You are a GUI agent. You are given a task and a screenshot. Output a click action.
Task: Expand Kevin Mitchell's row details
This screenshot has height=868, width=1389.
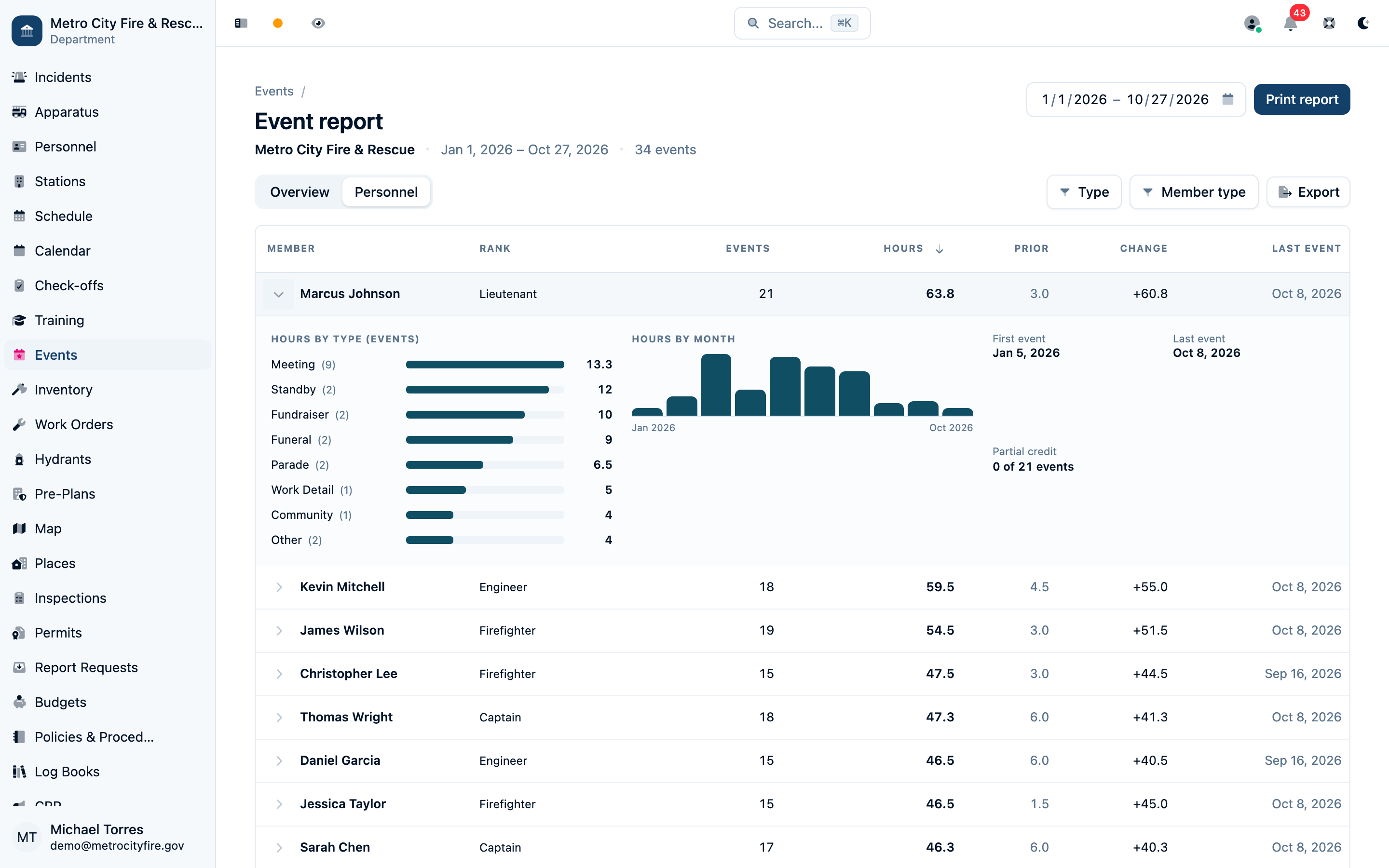coord(278,587)
